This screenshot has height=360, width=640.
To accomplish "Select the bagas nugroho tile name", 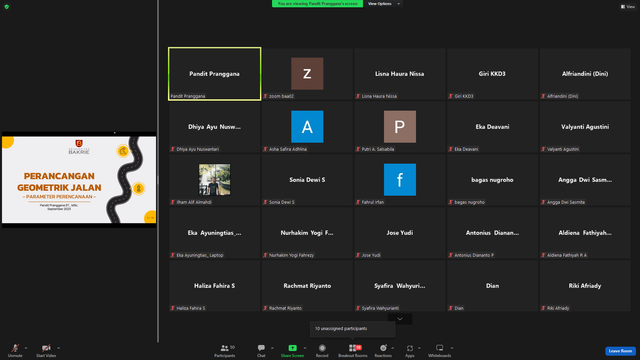I will coord(492,180).
